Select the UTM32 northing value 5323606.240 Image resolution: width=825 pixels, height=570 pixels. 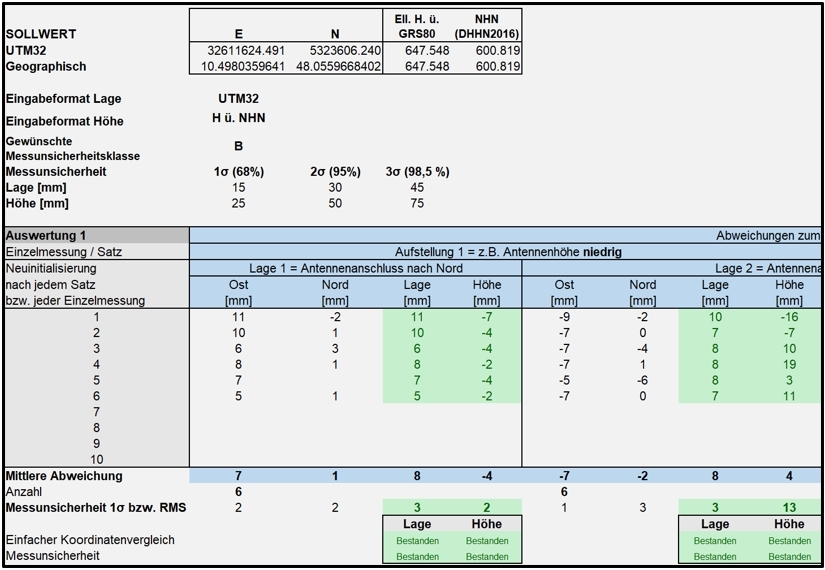point(343,51)
